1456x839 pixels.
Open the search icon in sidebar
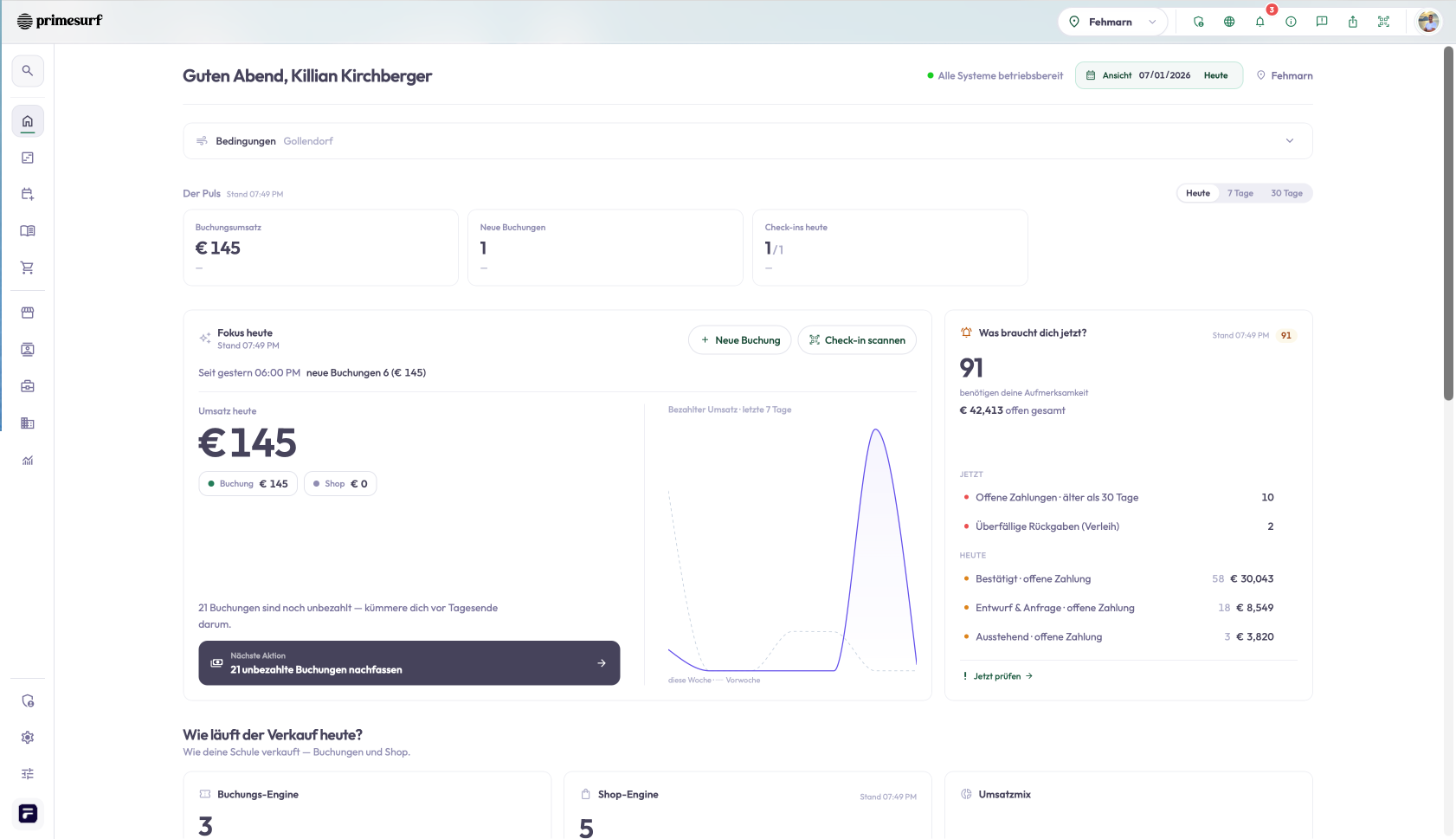(x=28, y=71)
